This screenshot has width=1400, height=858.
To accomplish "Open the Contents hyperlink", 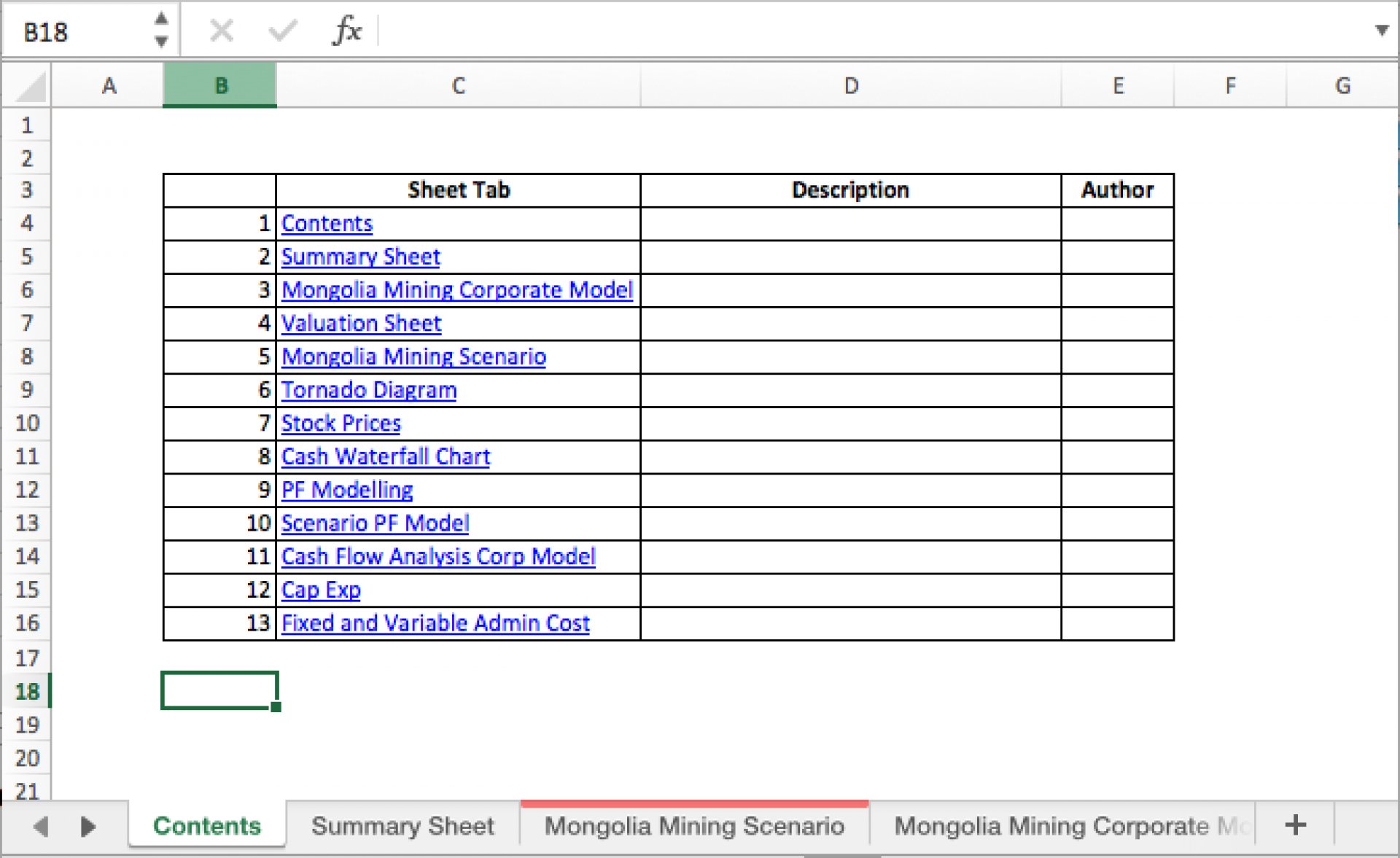I will [327, 223].
